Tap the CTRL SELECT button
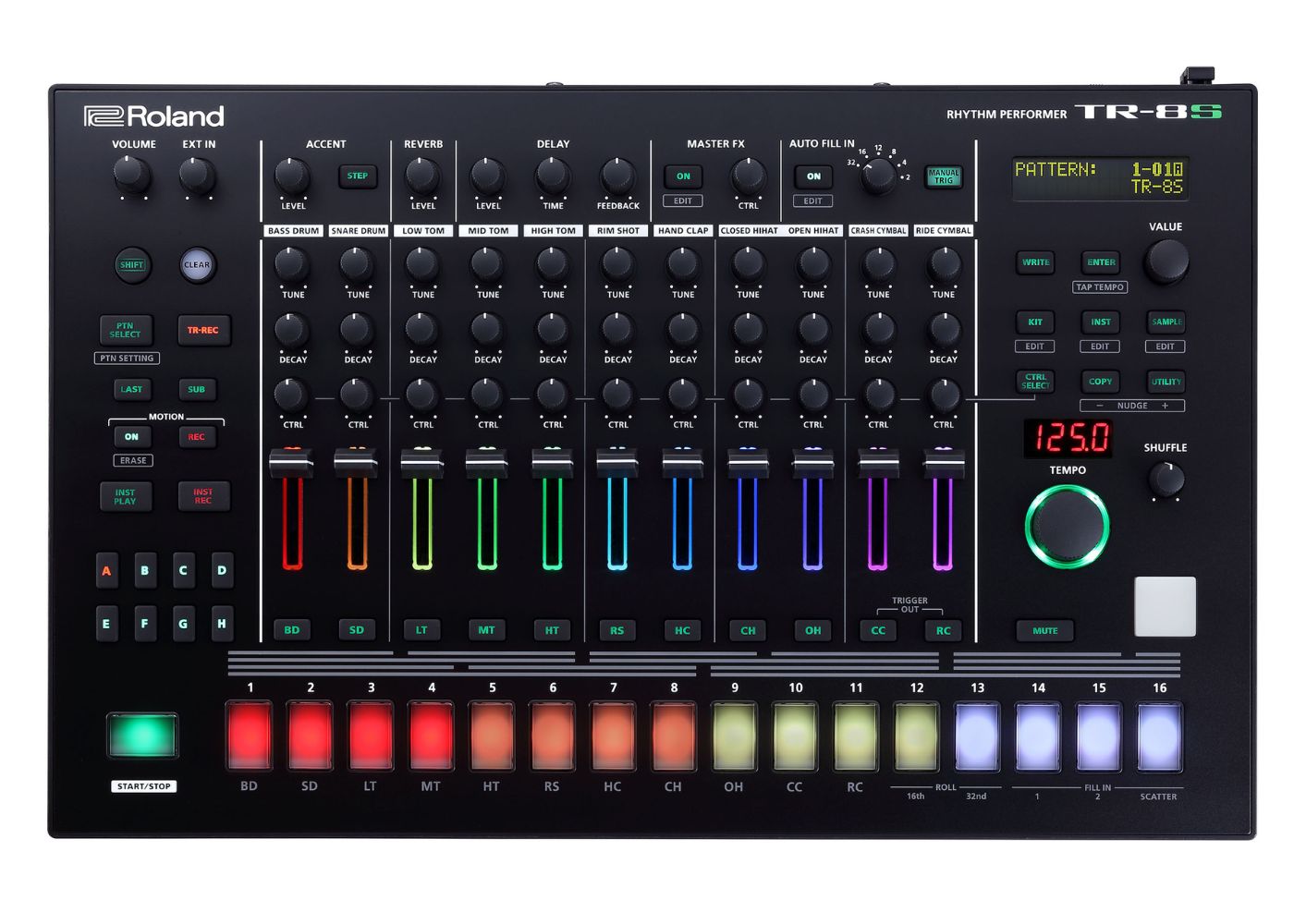The image size is (1294, 924). [x=1035, y=382]
